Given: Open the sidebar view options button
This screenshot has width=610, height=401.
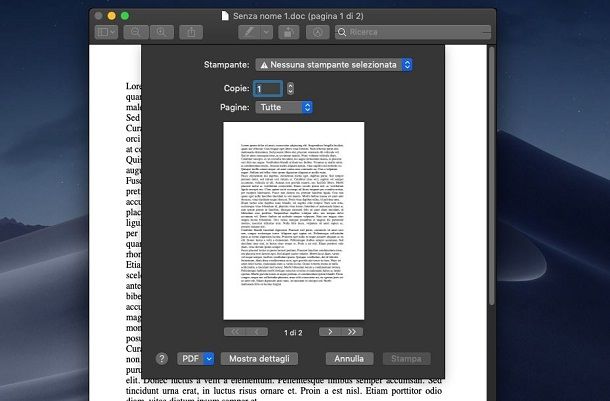Looking at the screenshot, I should (x=106, y=32).
